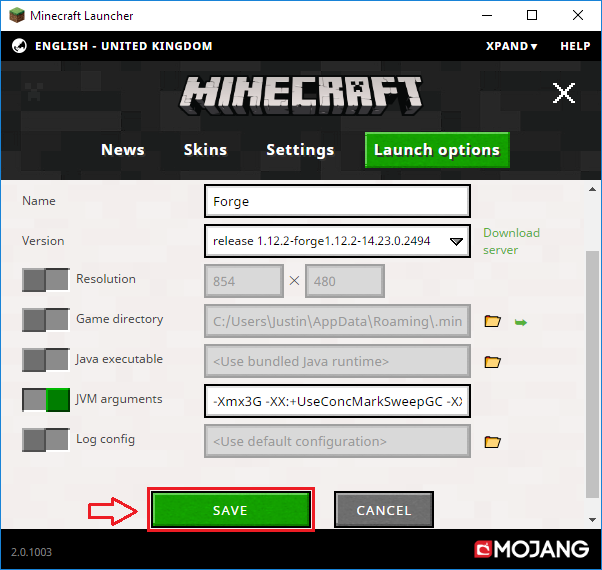Enable the Game directory toggle
Screen dimensions: 602x570
(46, 319)
